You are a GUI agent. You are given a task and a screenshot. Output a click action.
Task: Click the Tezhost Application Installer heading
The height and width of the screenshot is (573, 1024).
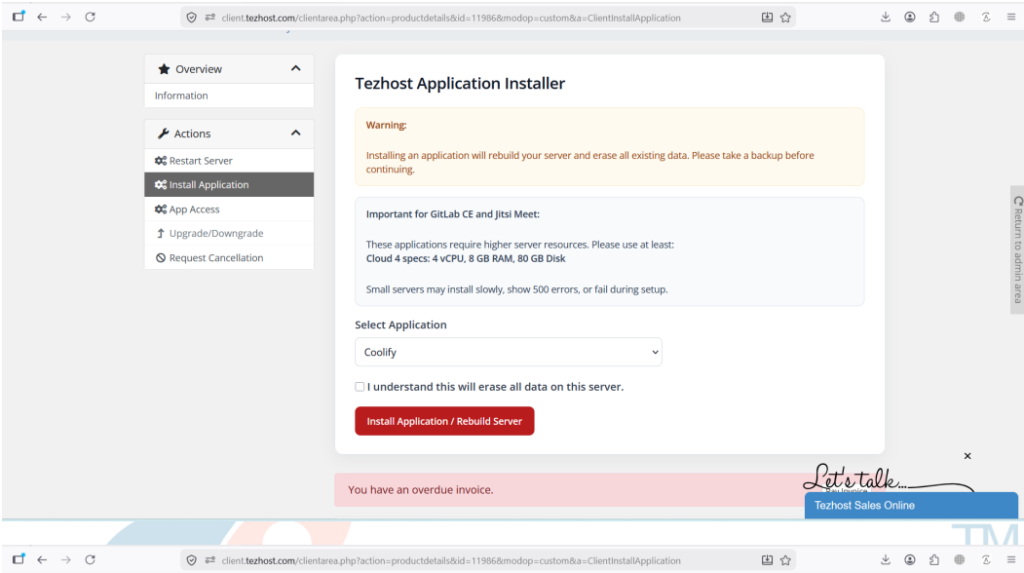click(x=460, y=84)
